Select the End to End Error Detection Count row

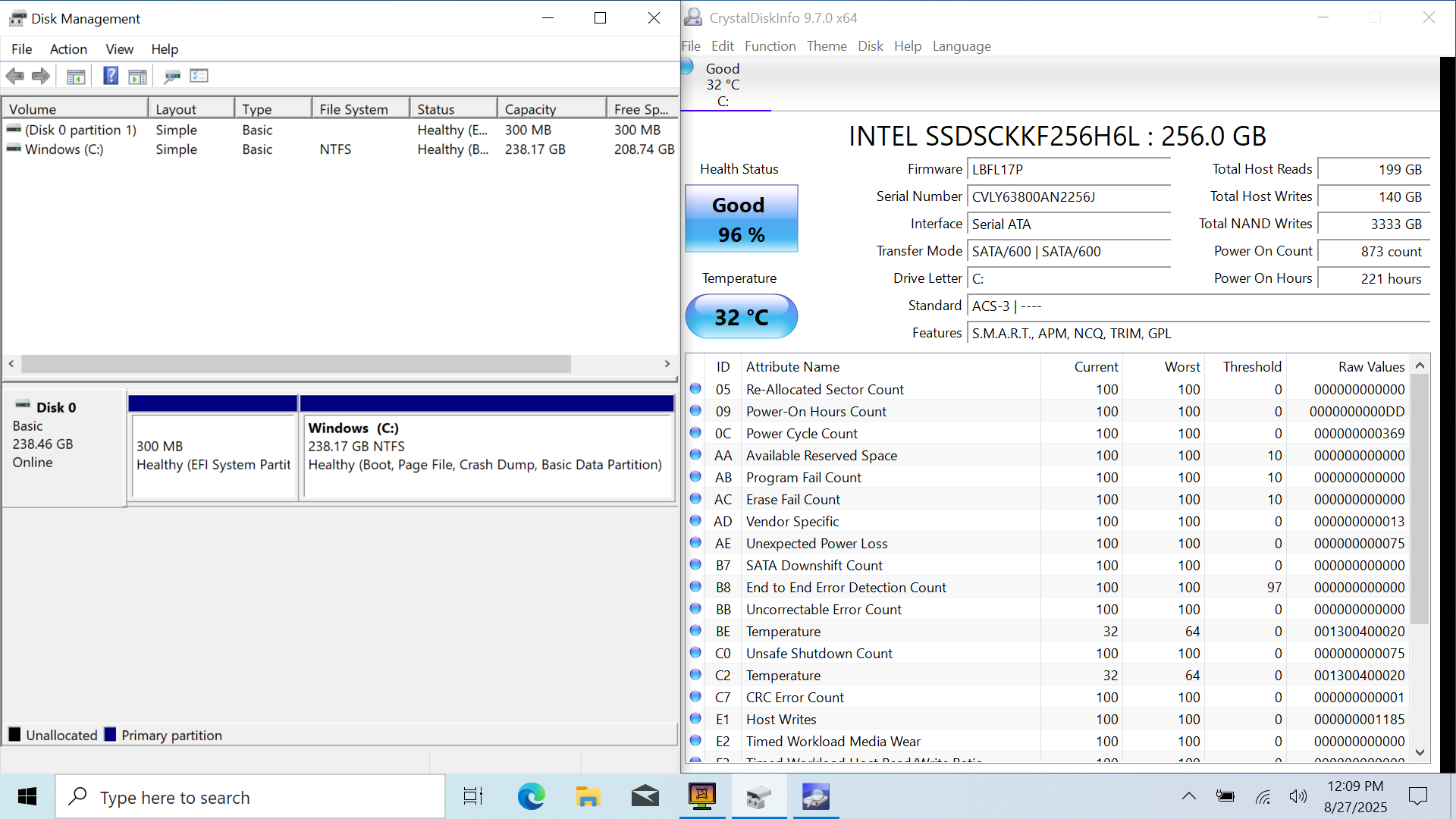[x=1047, y=587]
